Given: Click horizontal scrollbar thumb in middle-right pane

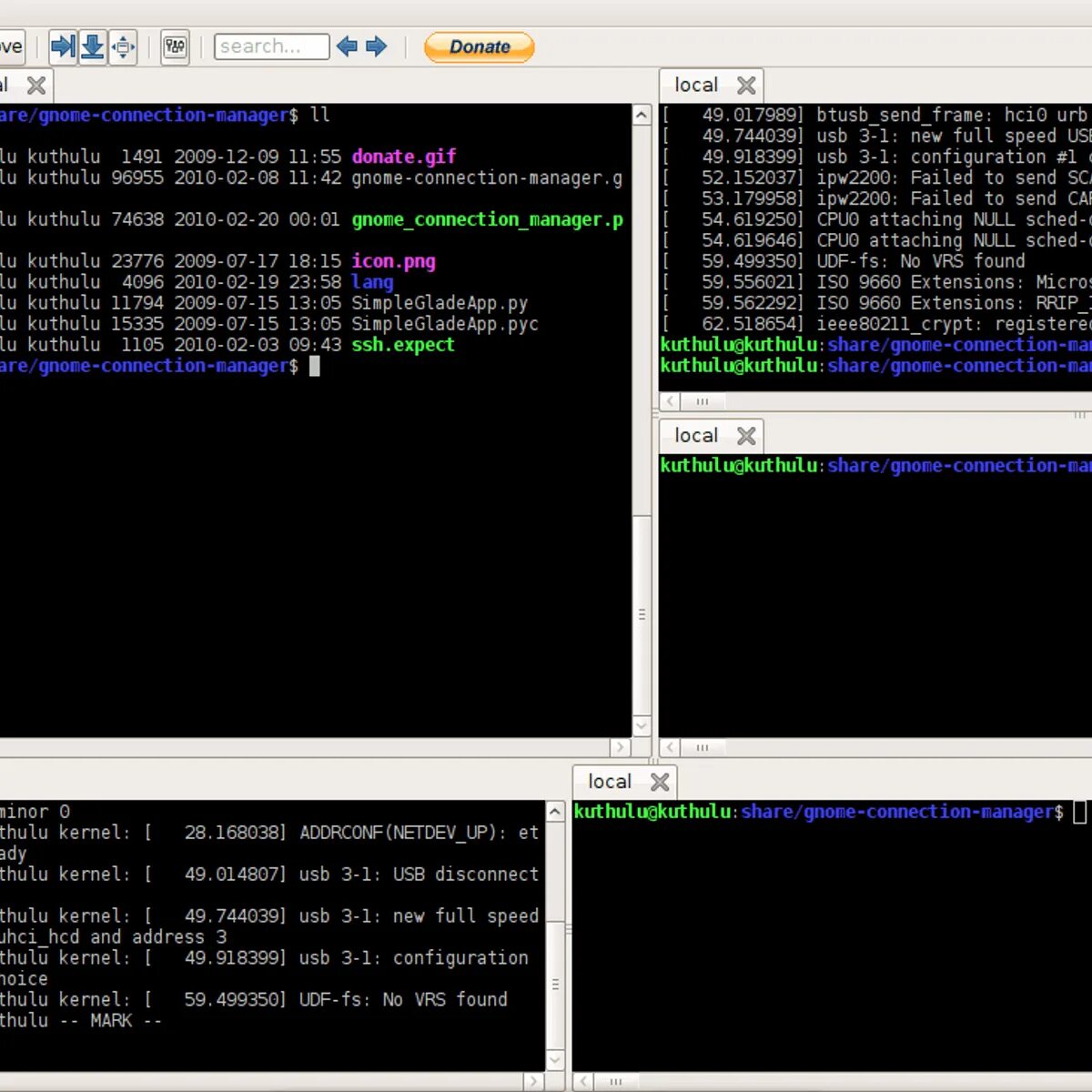Looking at the screenshot, I should (x=703, y=747).
